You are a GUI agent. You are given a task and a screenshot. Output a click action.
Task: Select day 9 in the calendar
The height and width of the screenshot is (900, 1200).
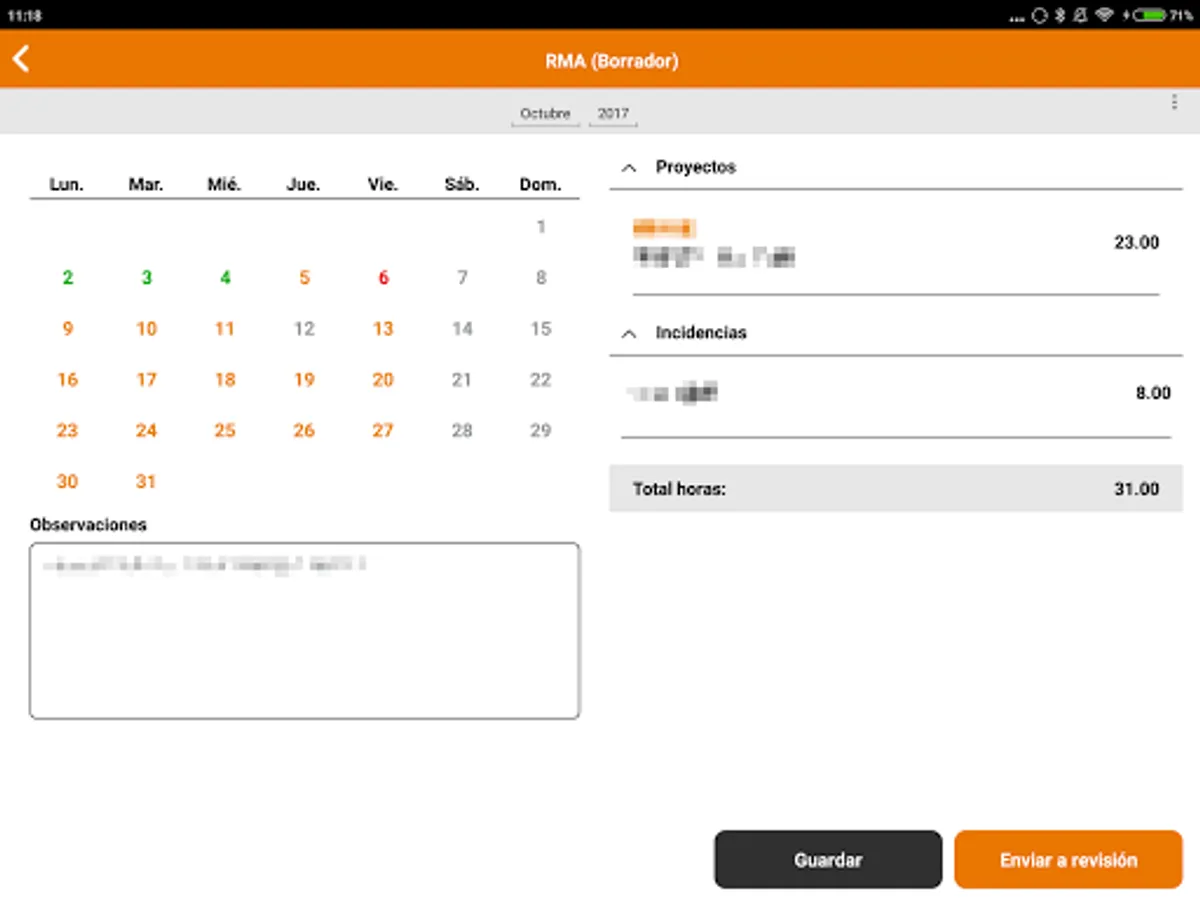point(67,329)
